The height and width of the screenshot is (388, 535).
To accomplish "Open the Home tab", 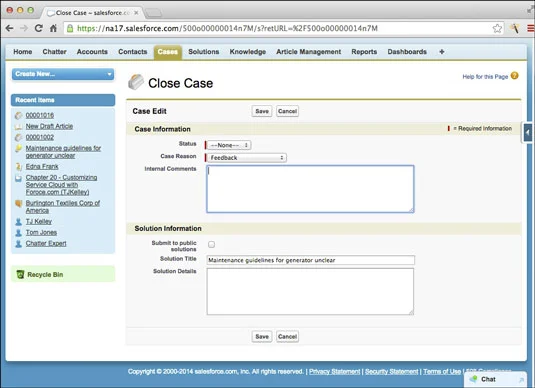I will (x=23, y=52).
